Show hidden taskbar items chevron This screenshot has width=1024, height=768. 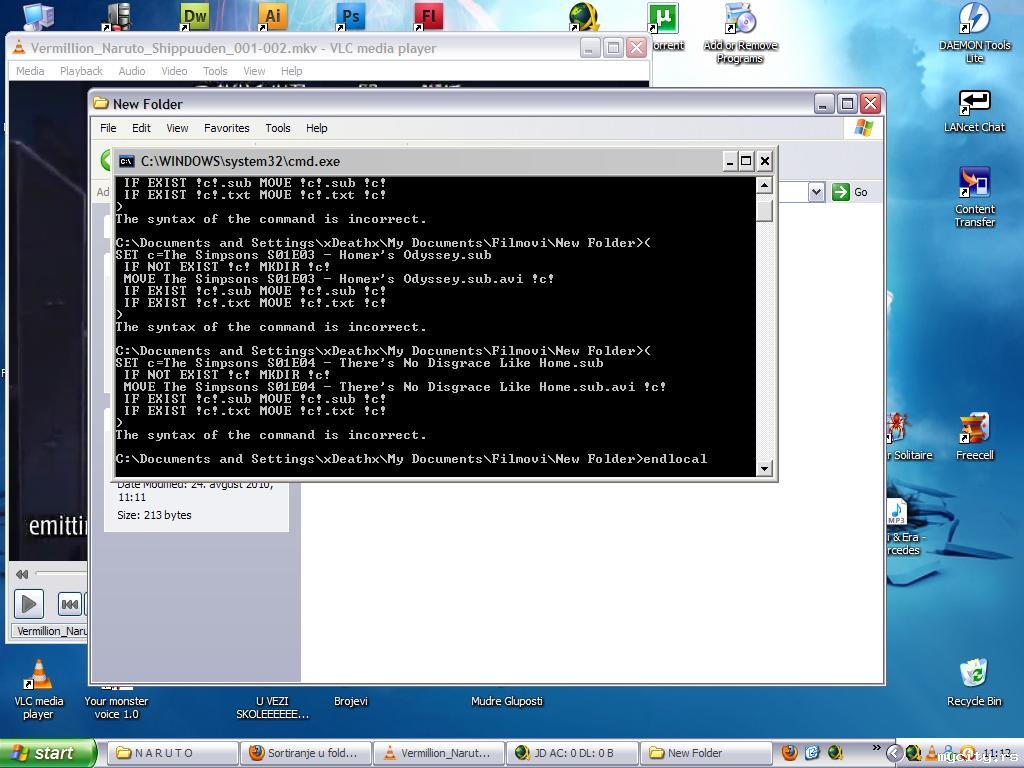coord(876,747)
